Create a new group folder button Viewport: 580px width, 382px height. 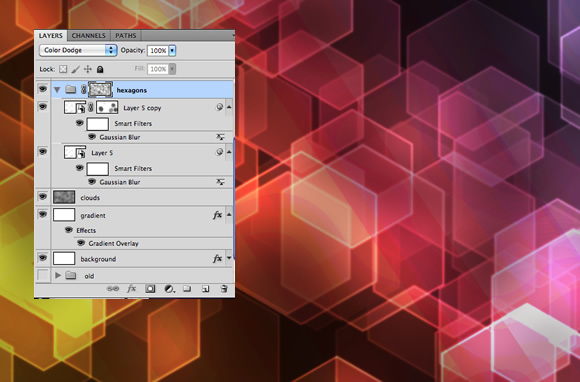(x=187, y=289)
